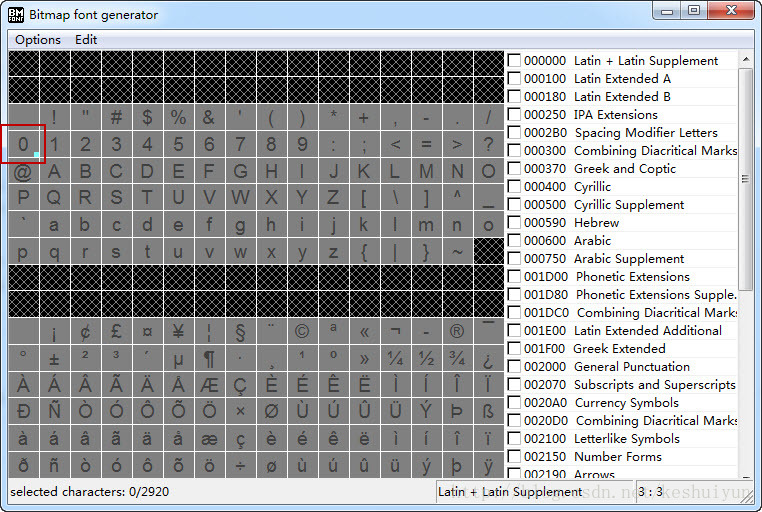Select the Latin Extended Additional entry text

pos(648,331)
